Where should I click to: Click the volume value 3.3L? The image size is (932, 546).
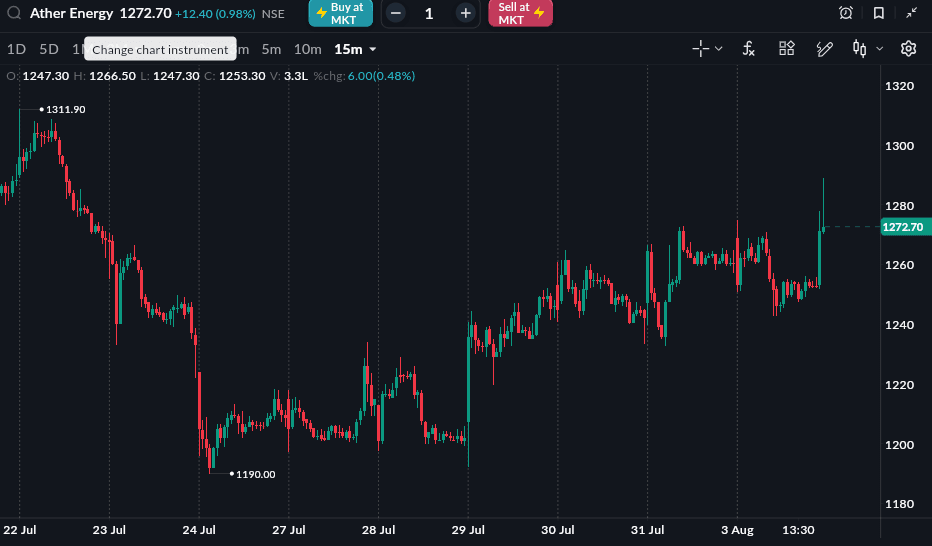pyautogui.click(x=296, y=76)
